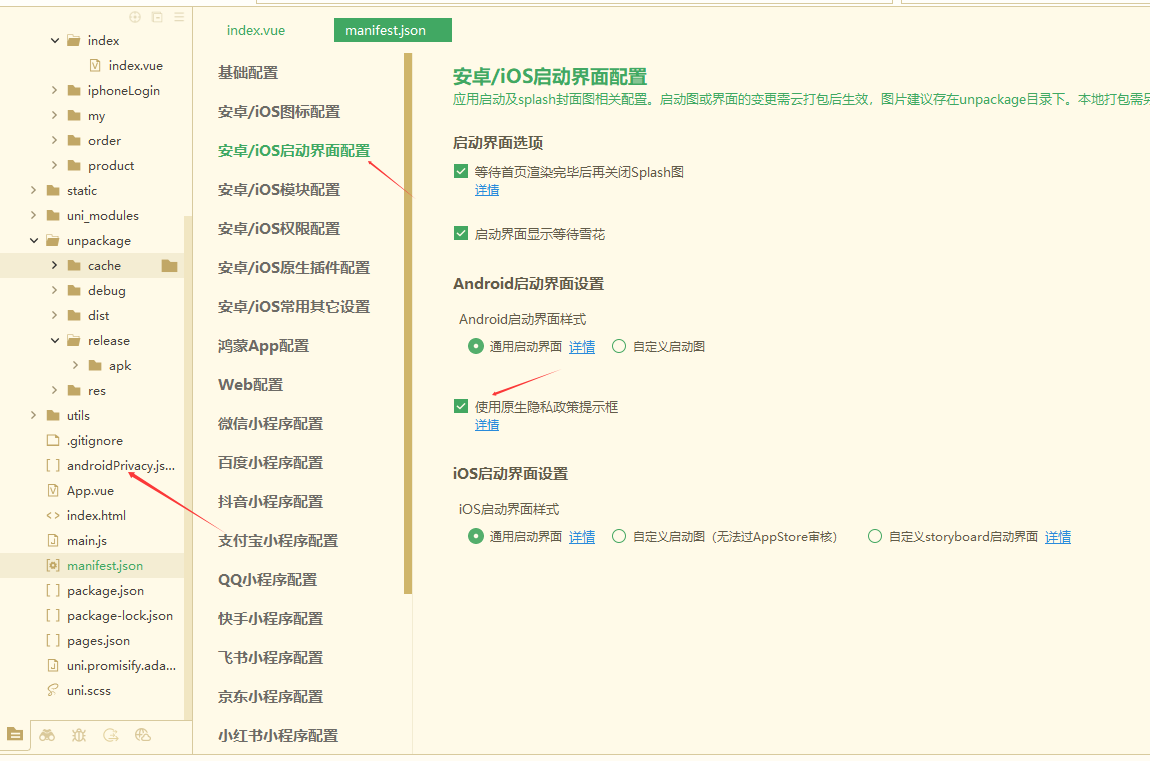Image resolution: width=1150 pixels, height=761 pixels.
Task: Open '安卓/iOS模块配置' manifest section
Action: pyautogui.click(x=279, y=190)
